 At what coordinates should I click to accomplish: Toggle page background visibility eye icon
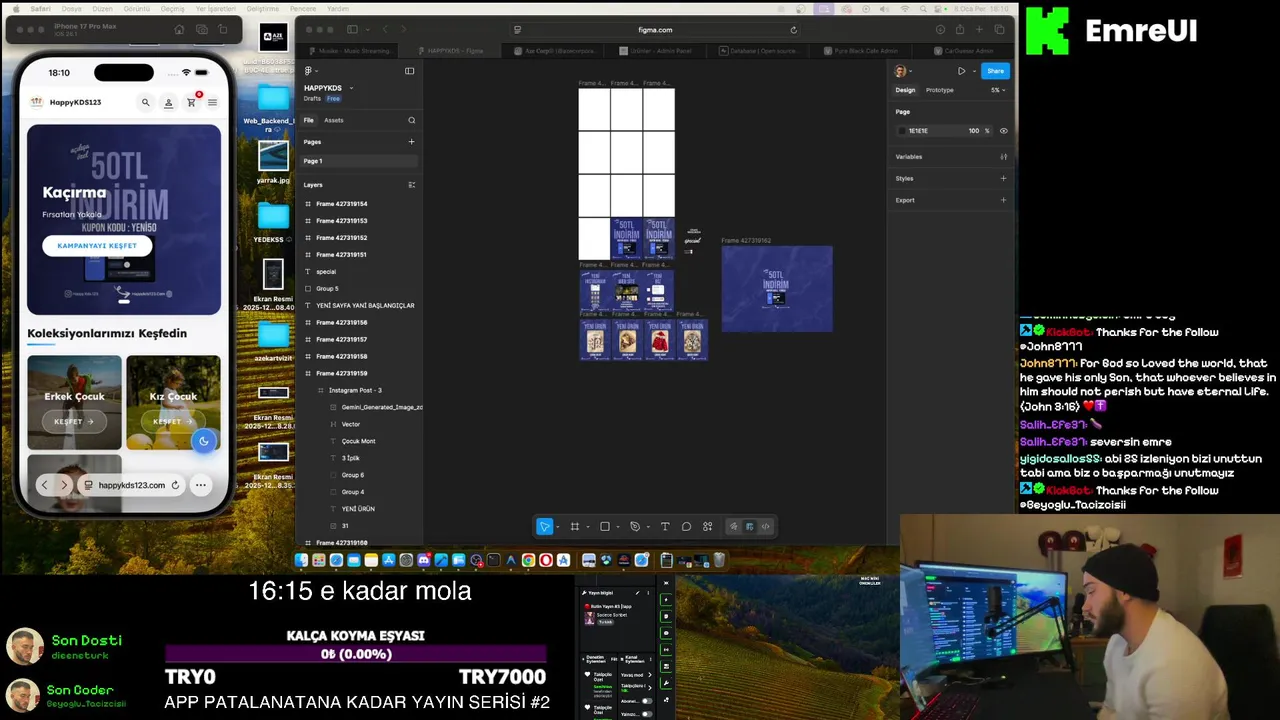click(1003, 131)
